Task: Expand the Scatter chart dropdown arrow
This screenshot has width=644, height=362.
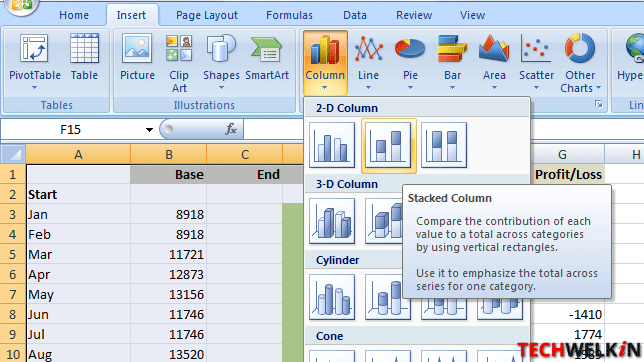Action: [536, 88]
